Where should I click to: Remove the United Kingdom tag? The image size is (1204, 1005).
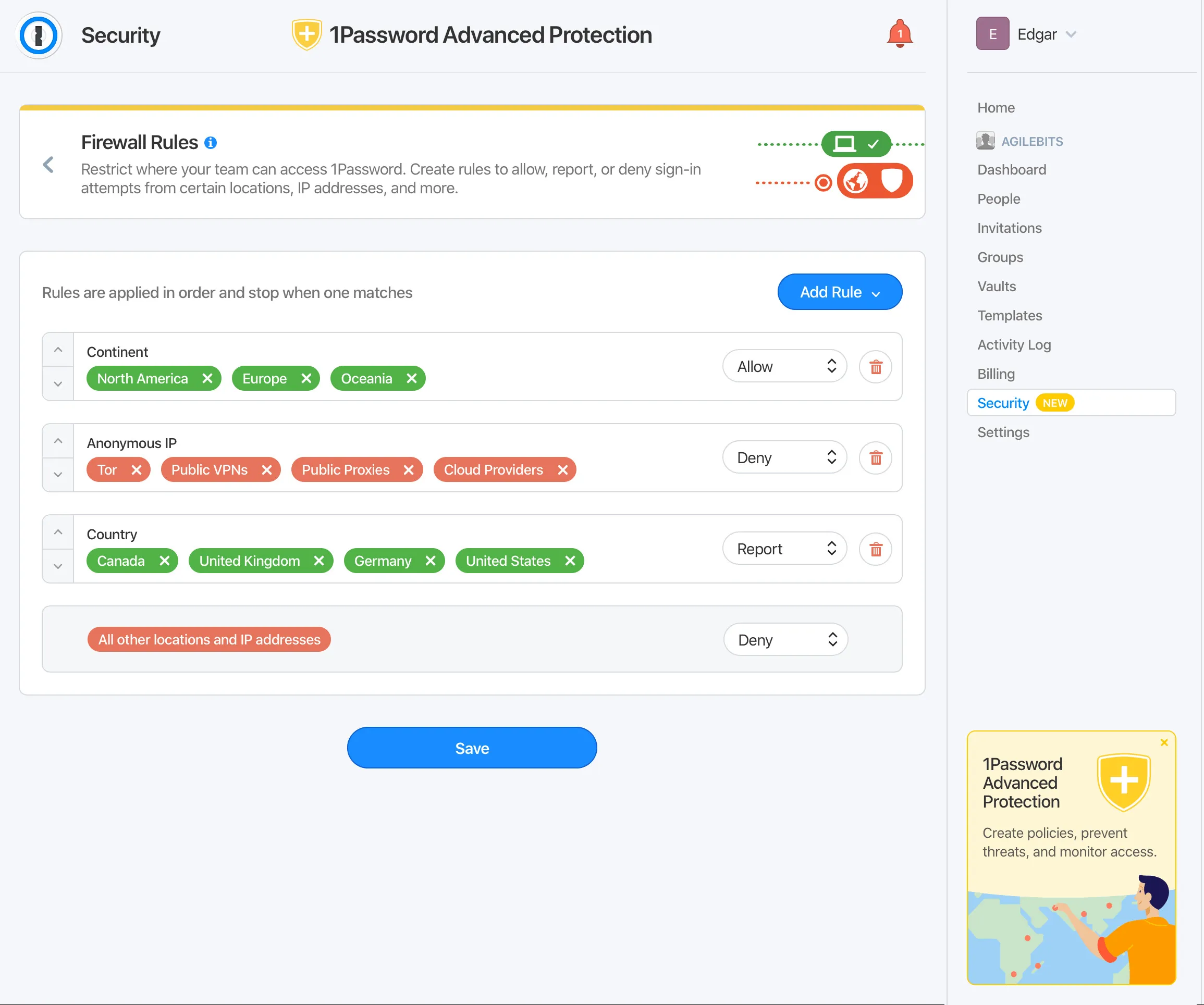pos(320,561)
